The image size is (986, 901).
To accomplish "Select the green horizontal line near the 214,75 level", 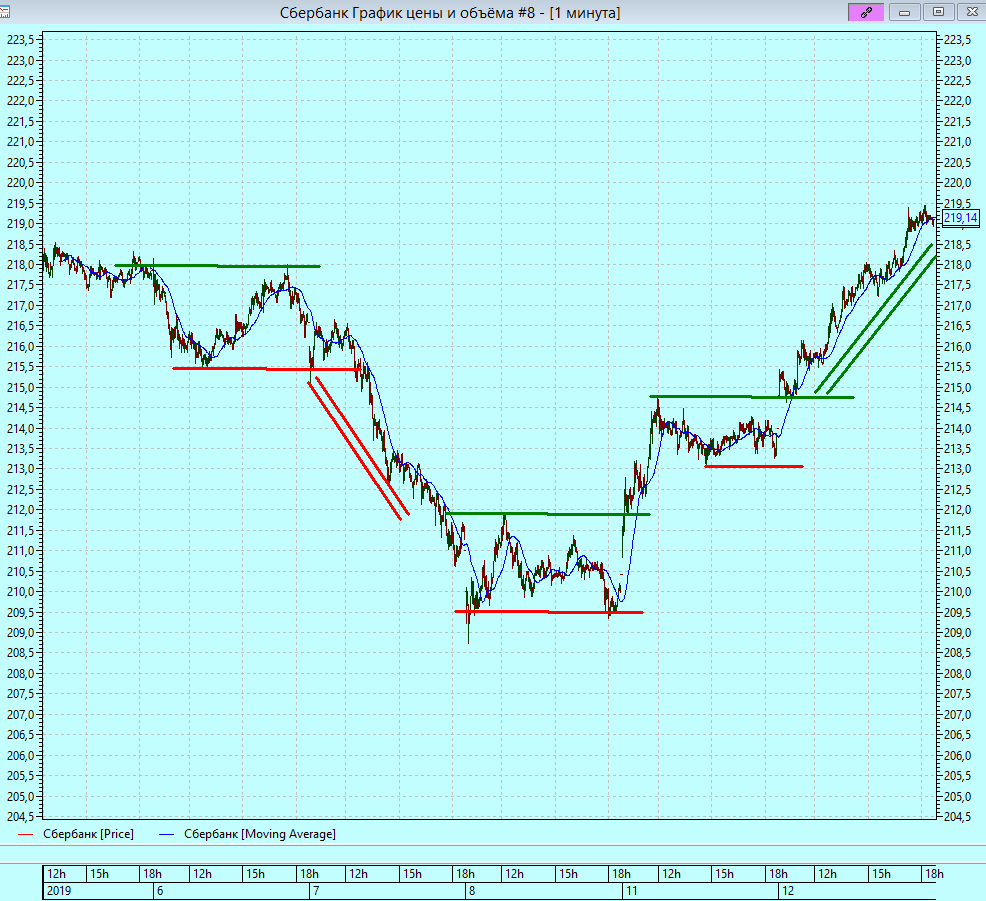I will 752,397.
